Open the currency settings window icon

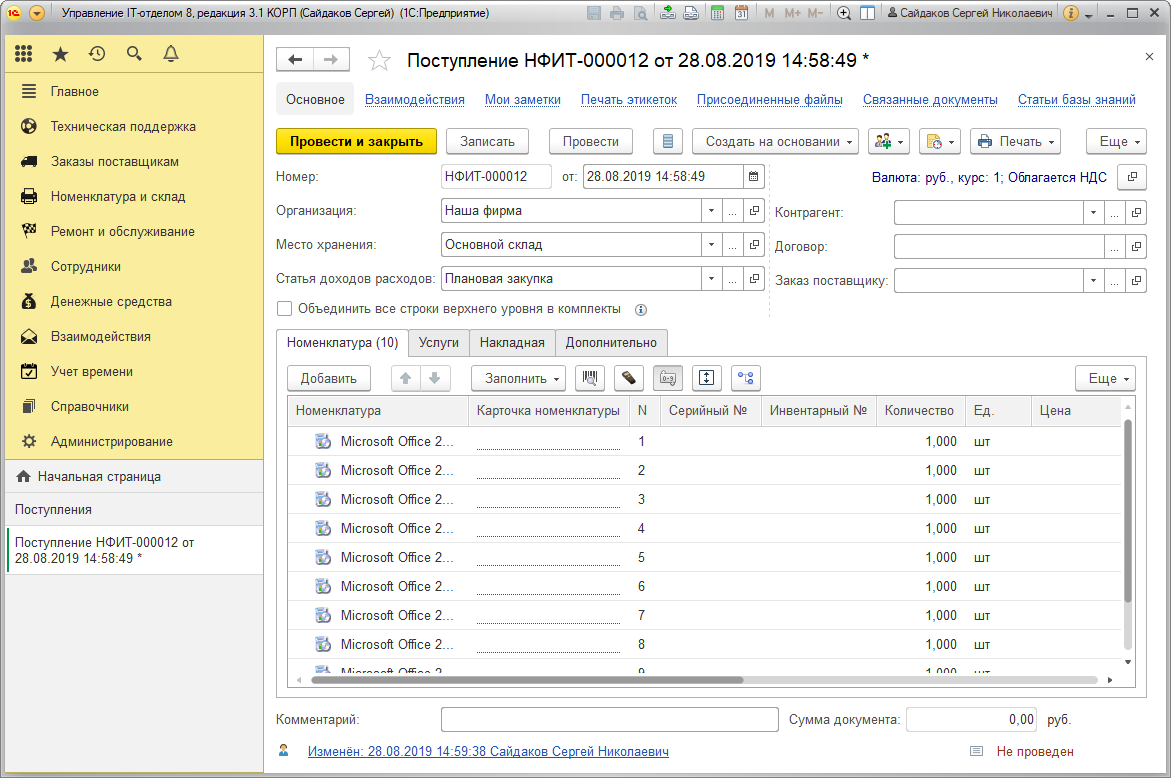[x=1132, y=177]
